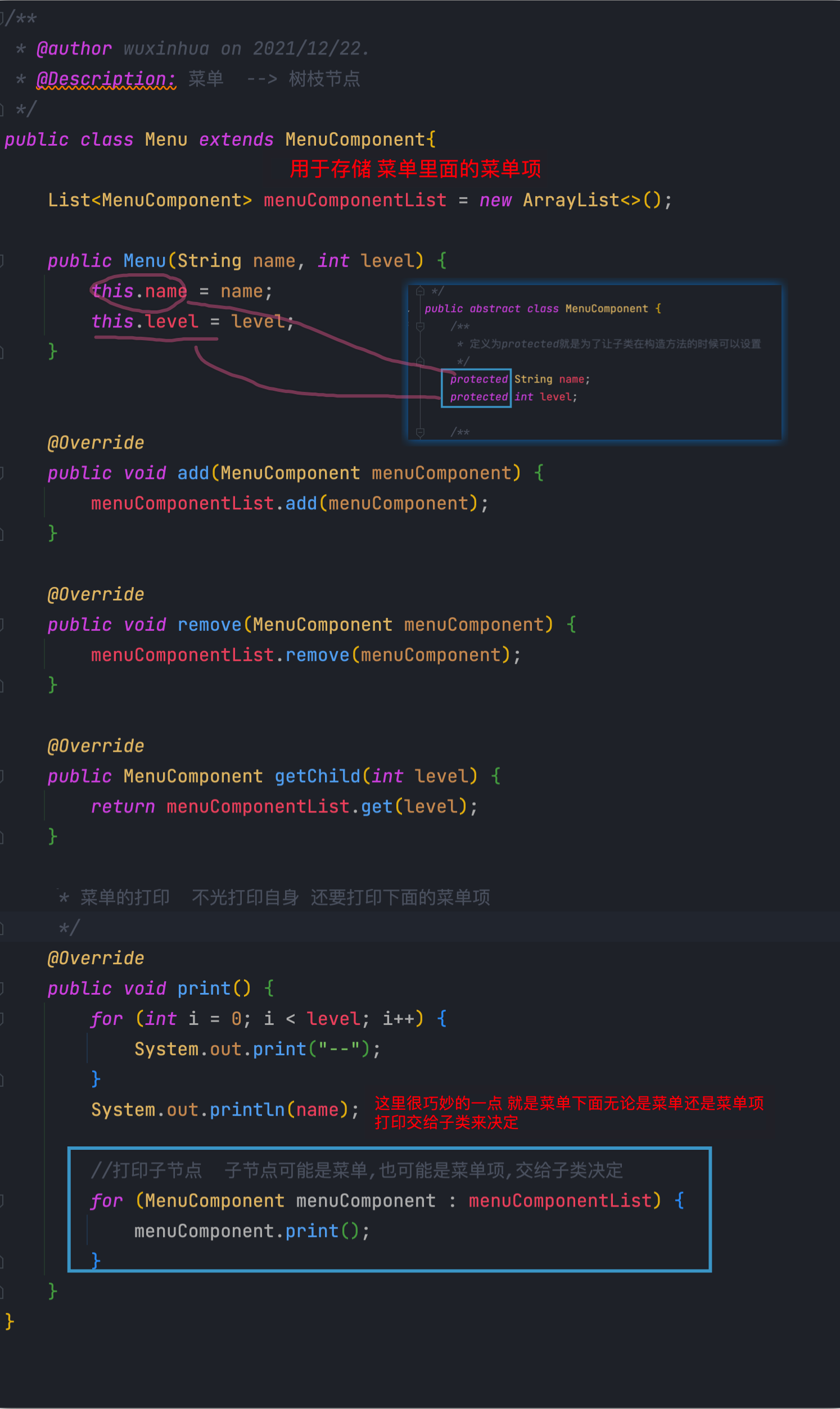Click the "@author" Javadoc tag
The width and height of the screenshot is (840, 1409).
[74, 49]
